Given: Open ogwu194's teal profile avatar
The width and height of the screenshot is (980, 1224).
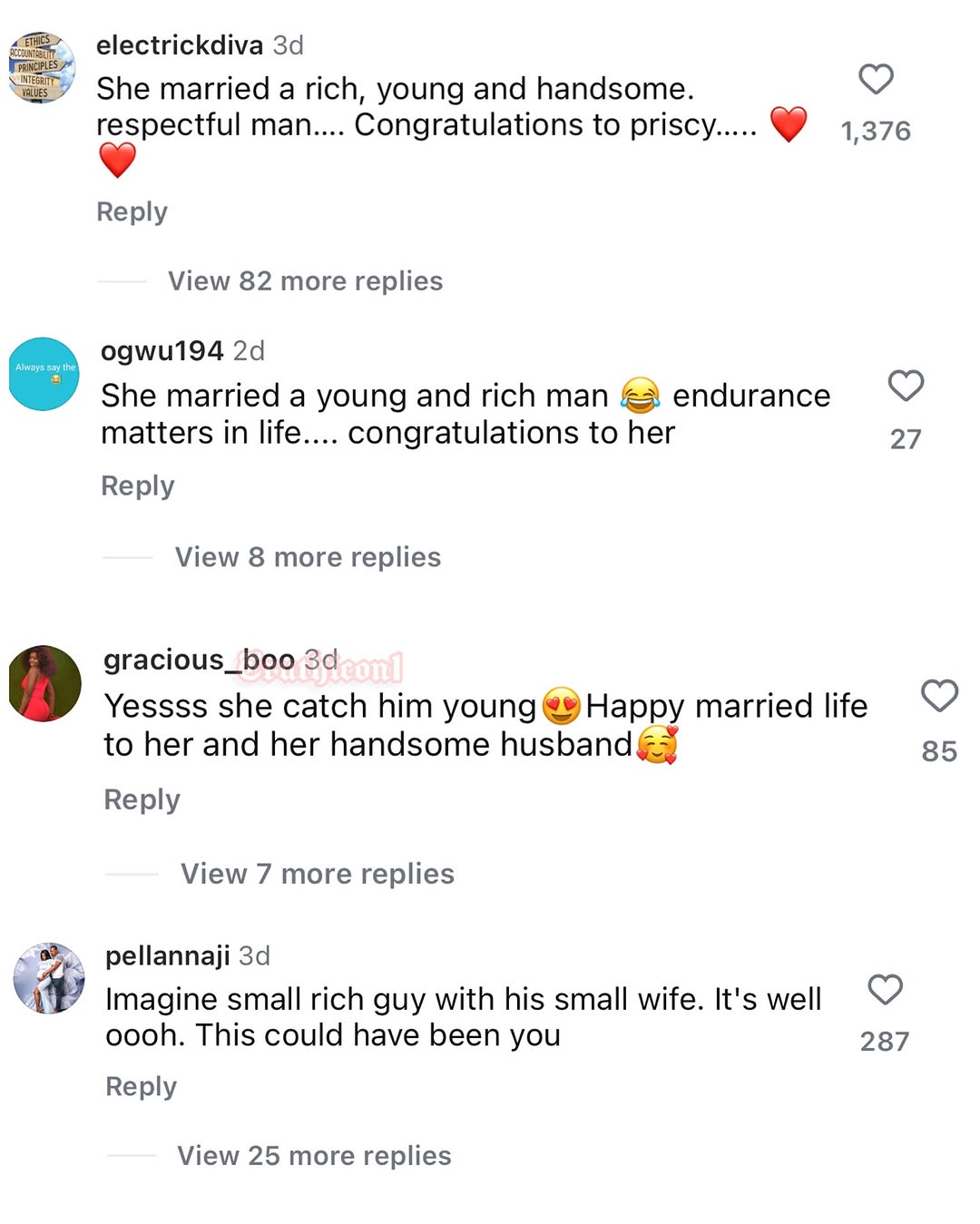Looking at the screenshot, I should tap(44, 374).
